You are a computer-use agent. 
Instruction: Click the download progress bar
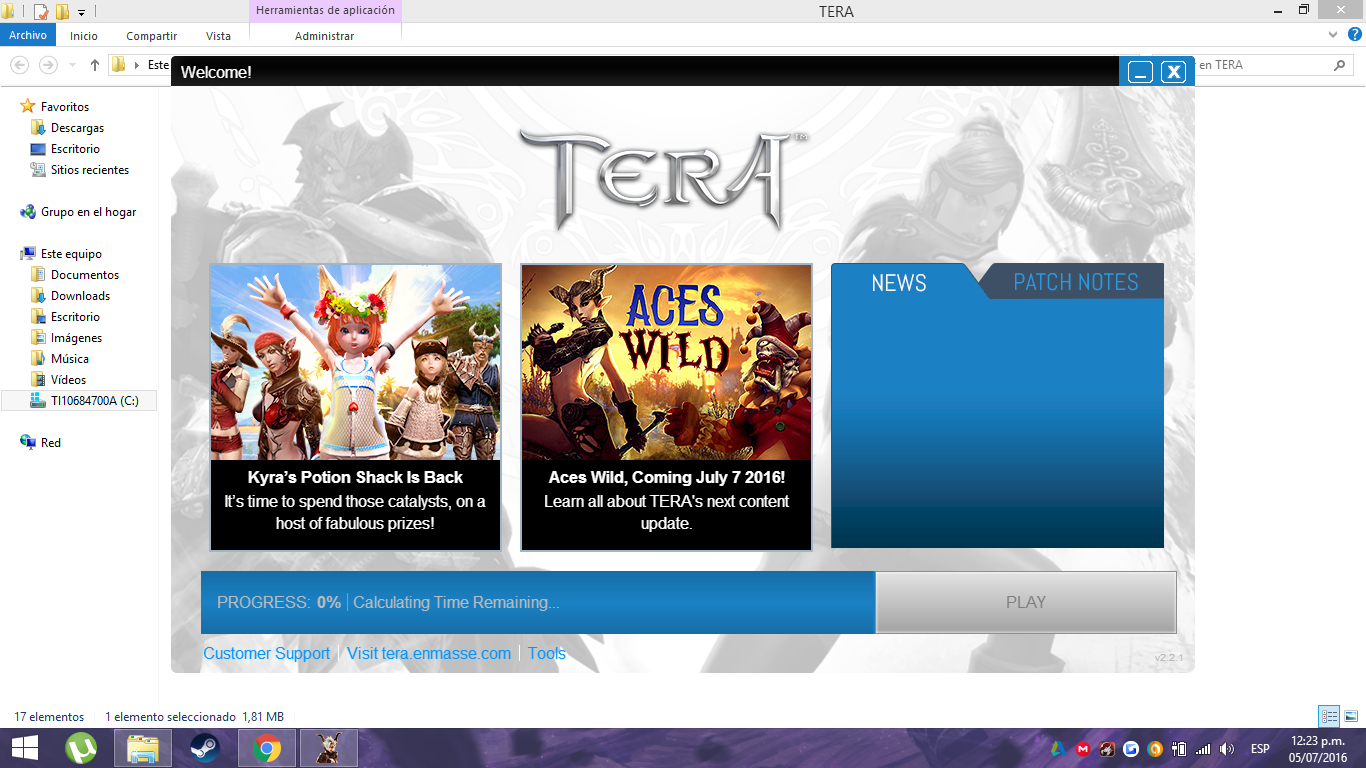(538, 602)
